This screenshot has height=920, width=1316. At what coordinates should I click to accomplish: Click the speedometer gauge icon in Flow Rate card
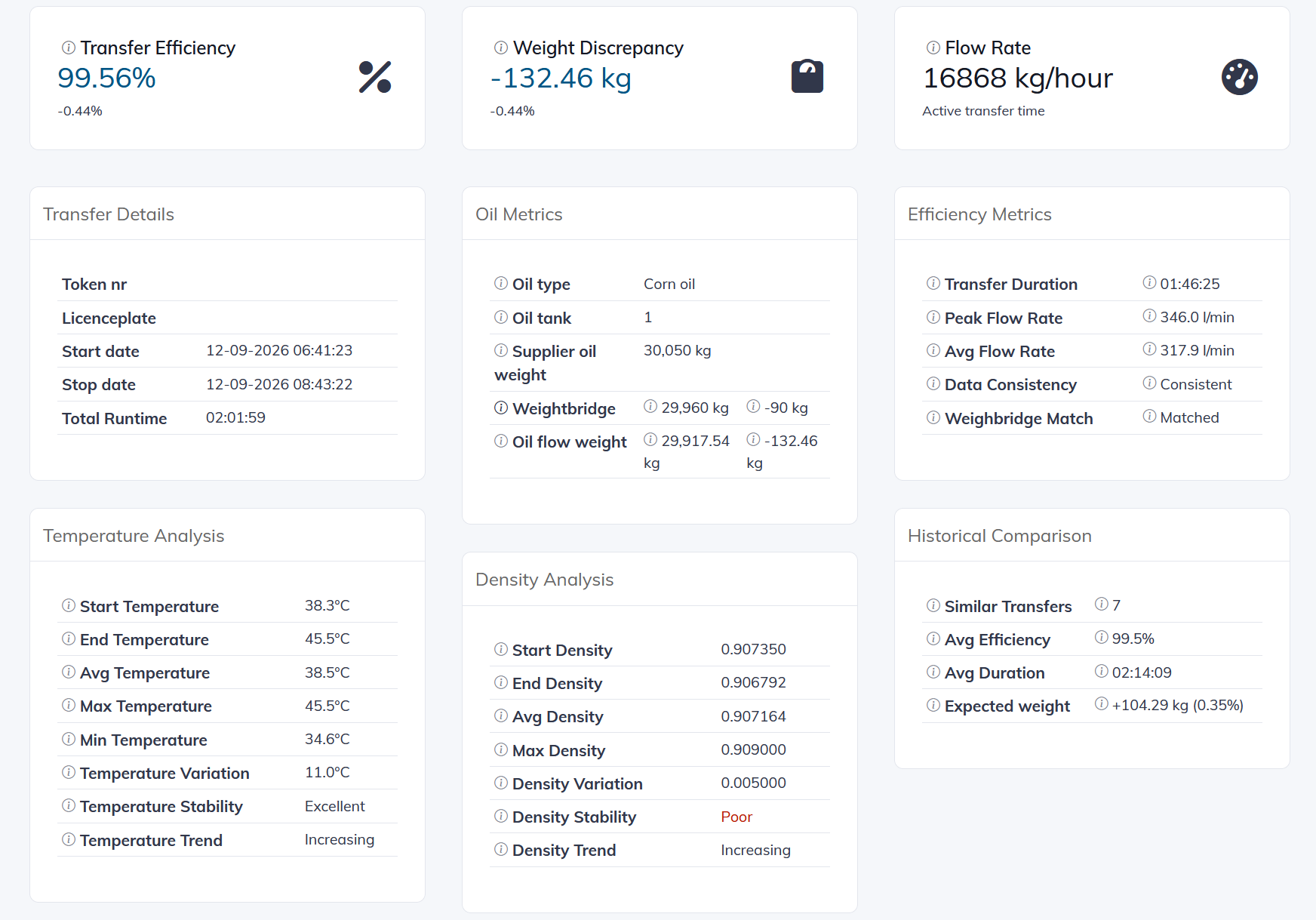tap(1240, 77)
